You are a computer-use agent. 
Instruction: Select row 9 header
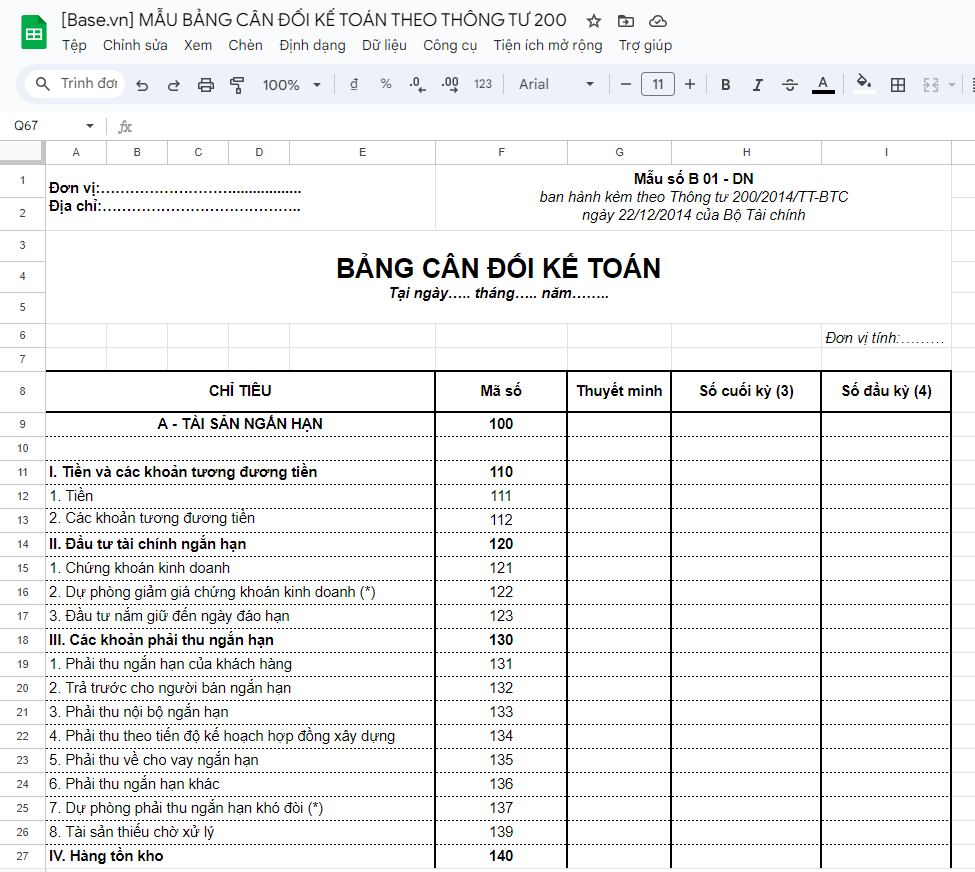tap(22, 424)
